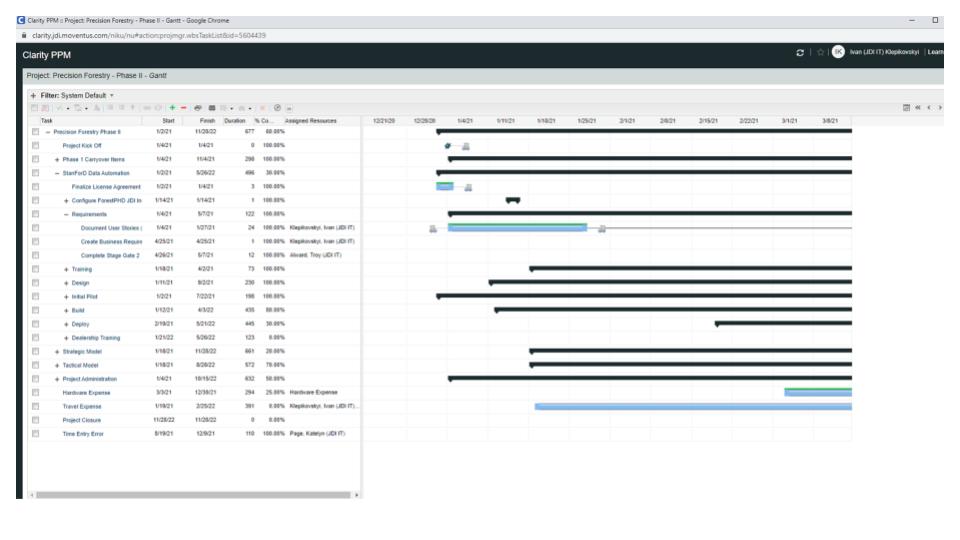Click the Start column header

click(168, 121)
